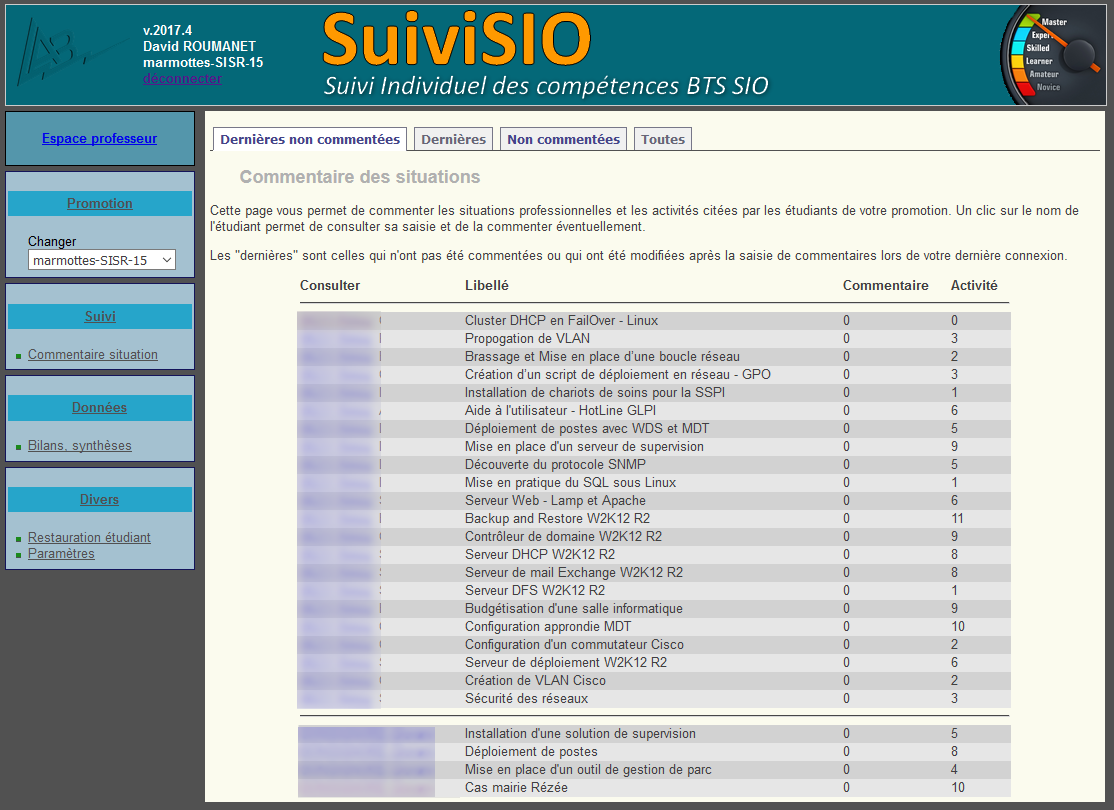Switch to the "Toutes" tab
This screenshot has height=810, width=1114.
(661, 138)
